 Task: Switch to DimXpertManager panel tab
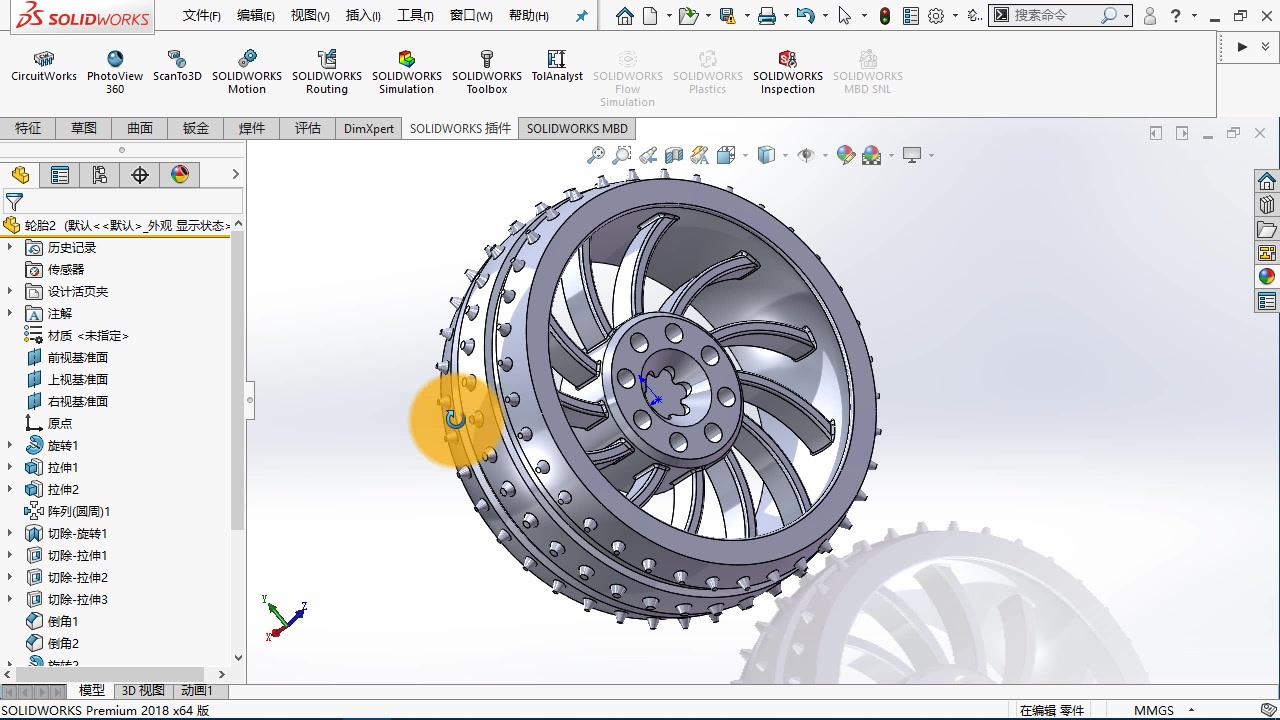point(140,175)
